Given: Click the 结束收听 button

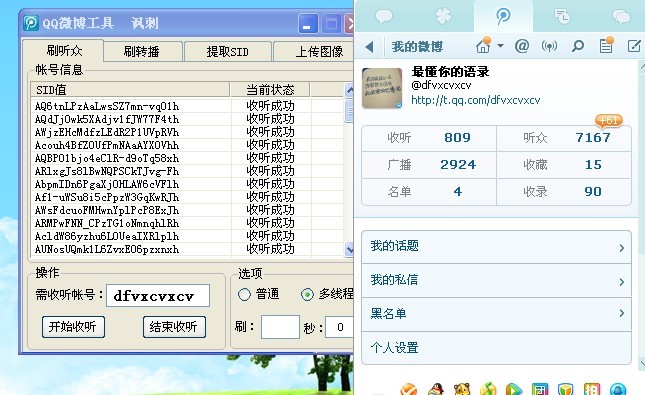Looking at the screenshot, I should pyautogui.click(x=174, y=327).
